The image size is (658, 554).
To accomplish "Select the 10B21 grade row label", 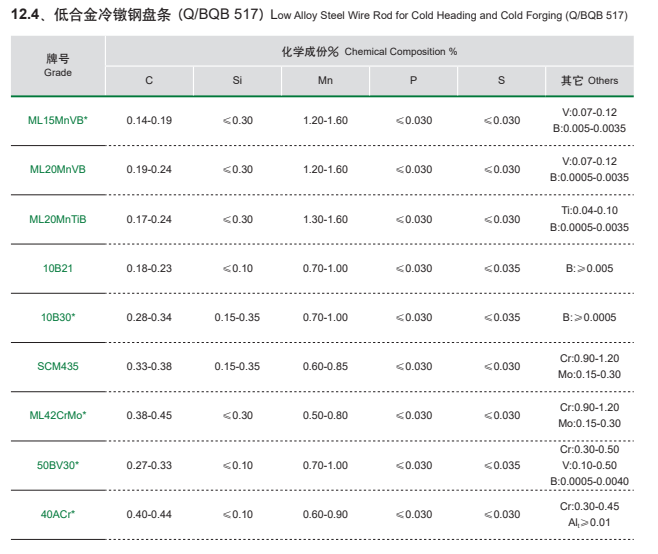I will point(58,268).
